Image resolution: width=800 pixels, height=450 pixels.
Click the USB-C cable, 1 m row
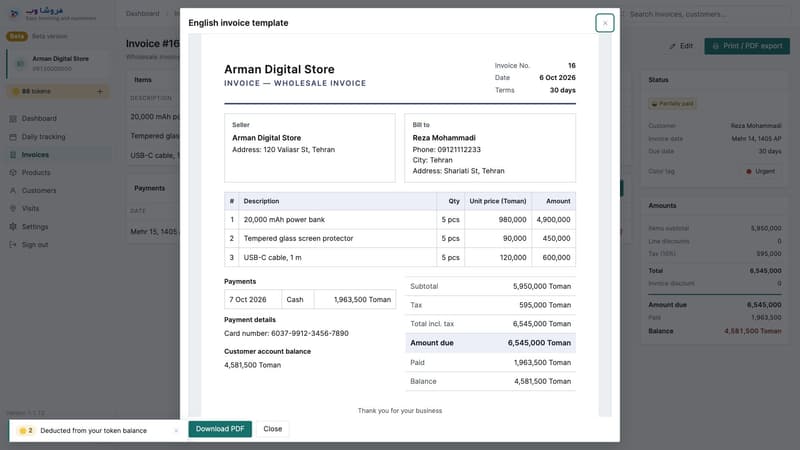coord(400,257)
